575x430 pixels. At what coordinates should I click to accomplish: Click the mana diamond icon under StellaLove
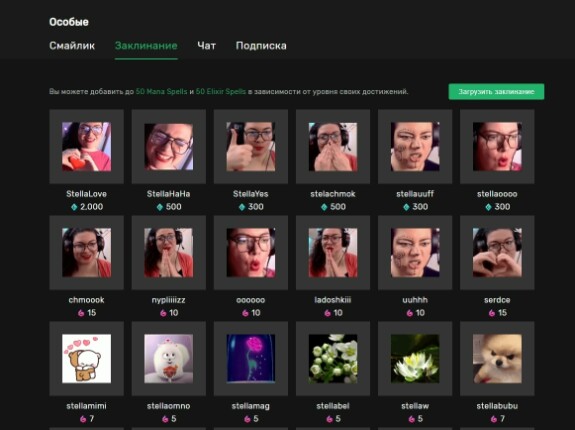point(74,207)
